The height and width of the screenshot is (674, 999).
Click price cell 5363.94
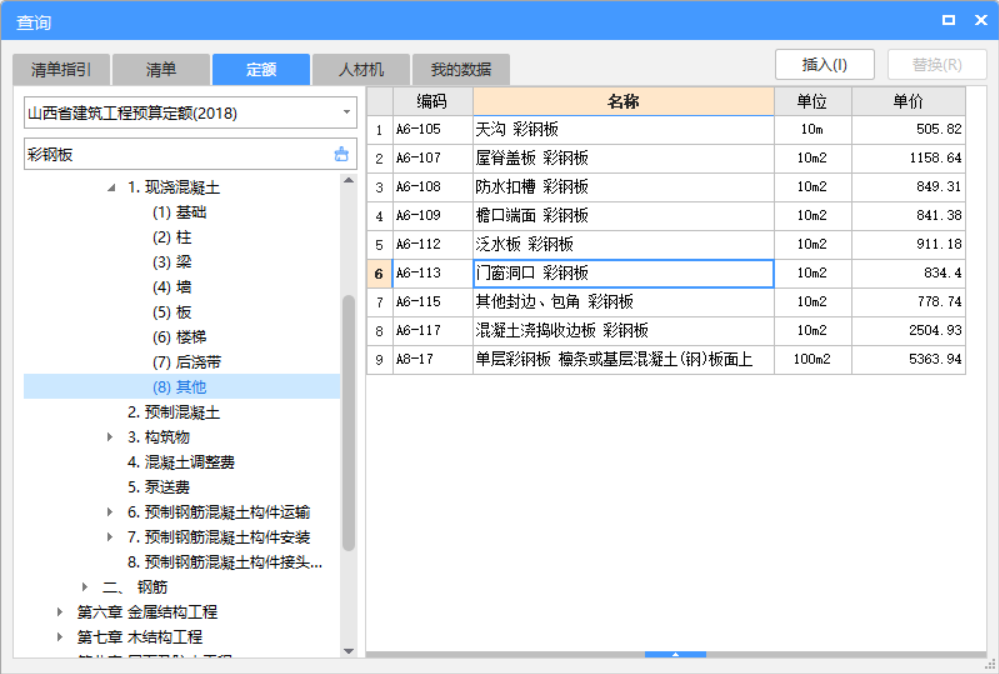909,359
